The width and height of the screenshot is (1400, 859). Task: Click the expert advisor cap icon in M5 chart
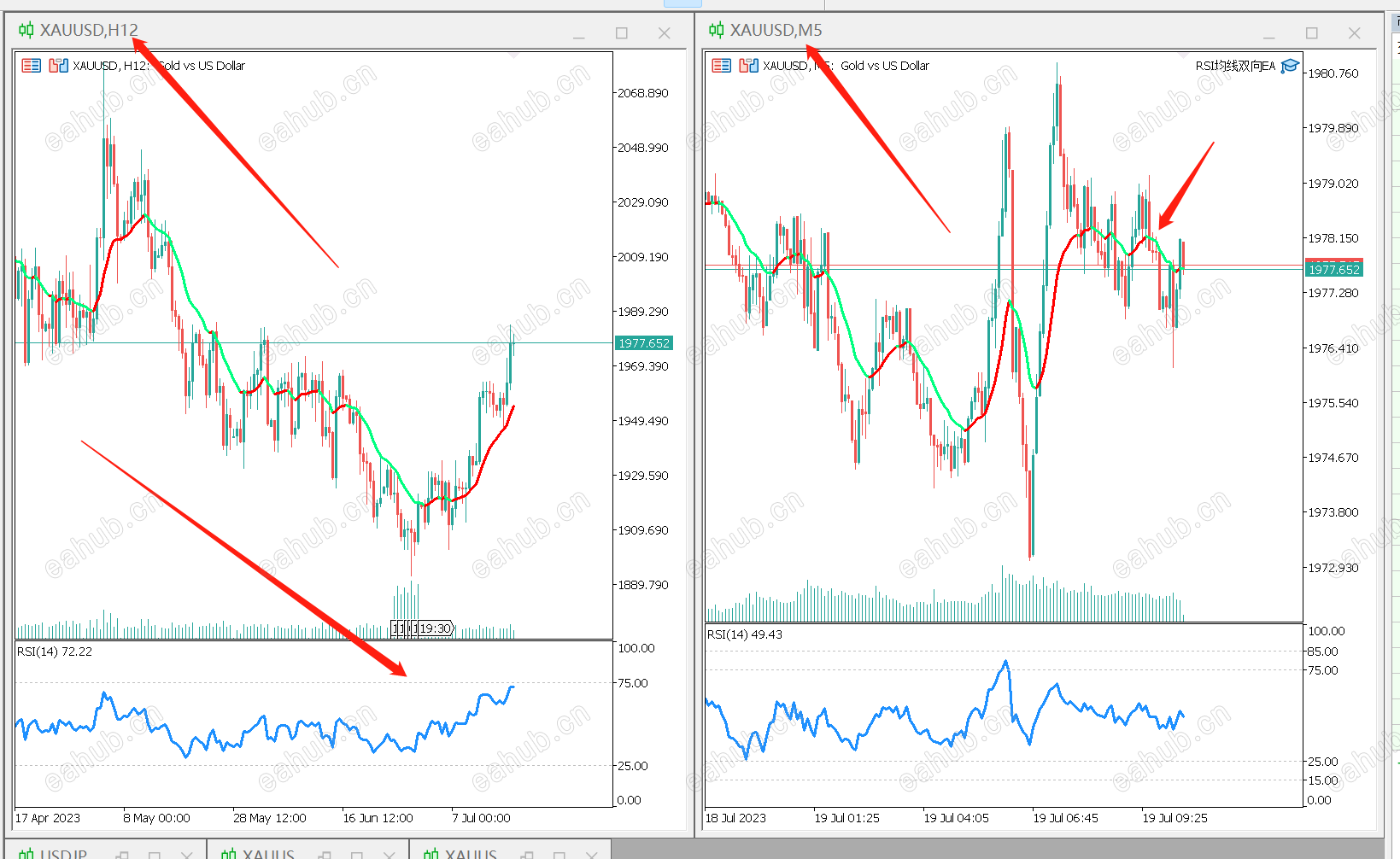[x=1290, y=66]
